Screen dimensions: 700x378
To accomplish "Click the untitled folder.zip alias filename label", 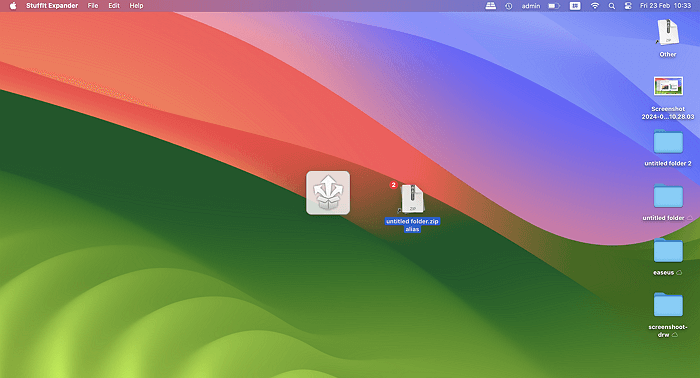I will coord(412,225).
